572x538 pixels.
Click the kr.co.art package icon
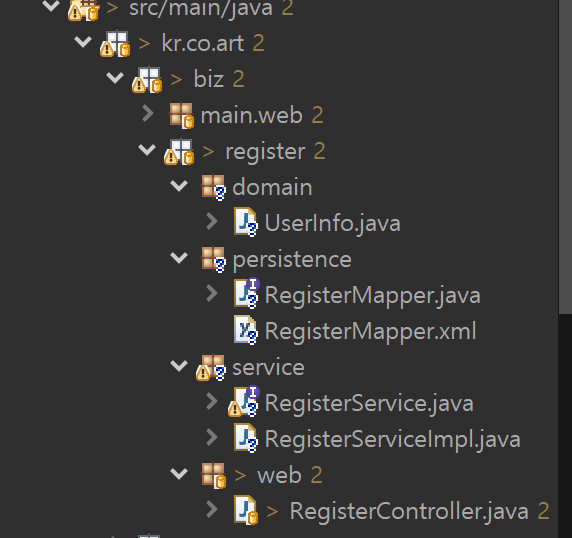click(x=115, y=44)
